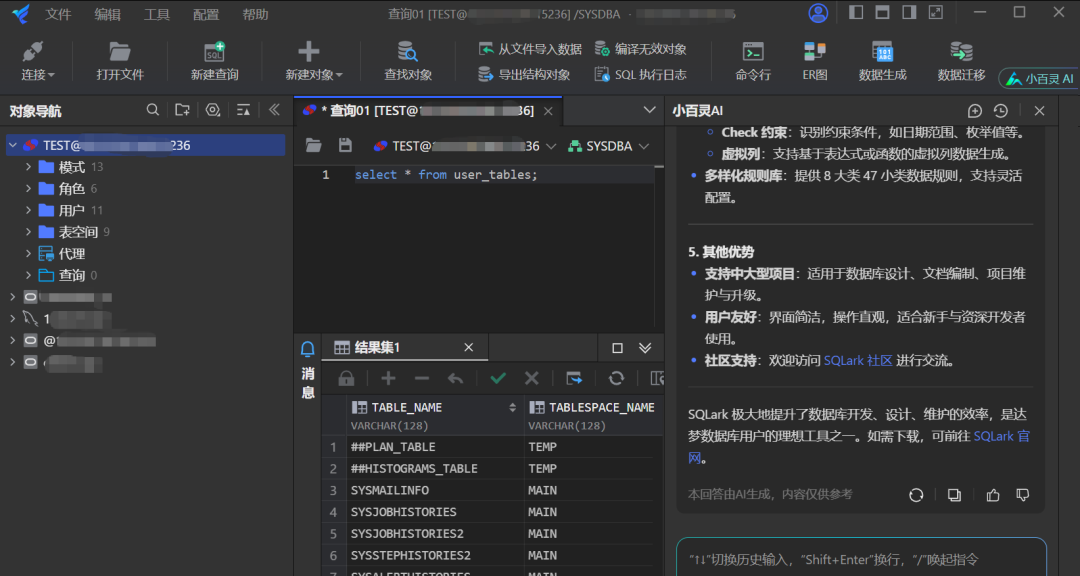Viewport: 1080px width, 576px height.
Task: Collapse the TEST@ connection tree node
Action: click(x=13, y=145)
